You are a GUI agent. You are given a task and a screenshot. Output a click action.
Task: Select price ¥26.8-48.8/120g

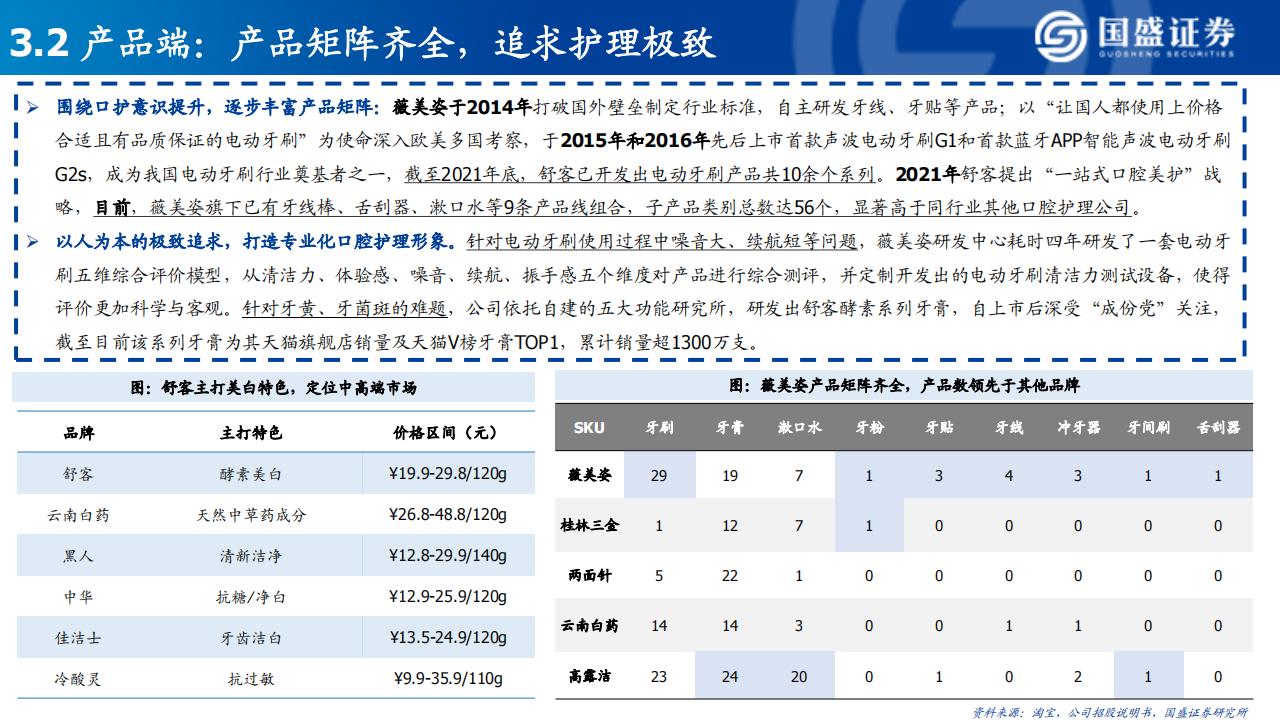pos(448,516)
